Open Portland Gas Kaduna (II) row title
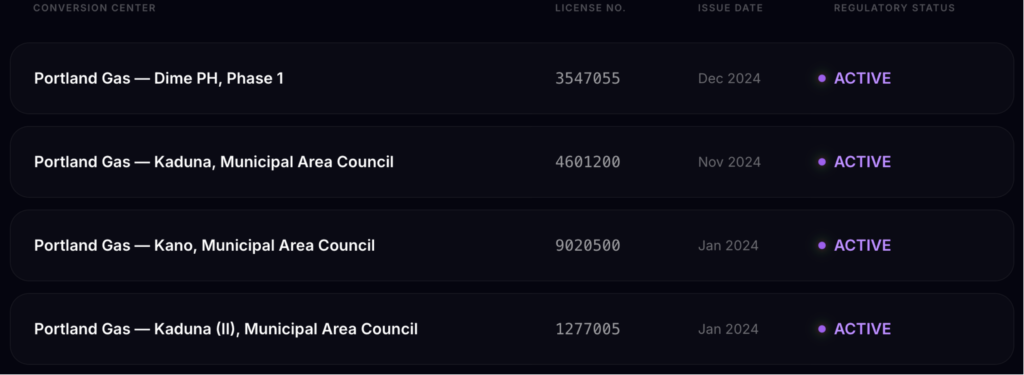1024x375 pixels. point(226,329)
